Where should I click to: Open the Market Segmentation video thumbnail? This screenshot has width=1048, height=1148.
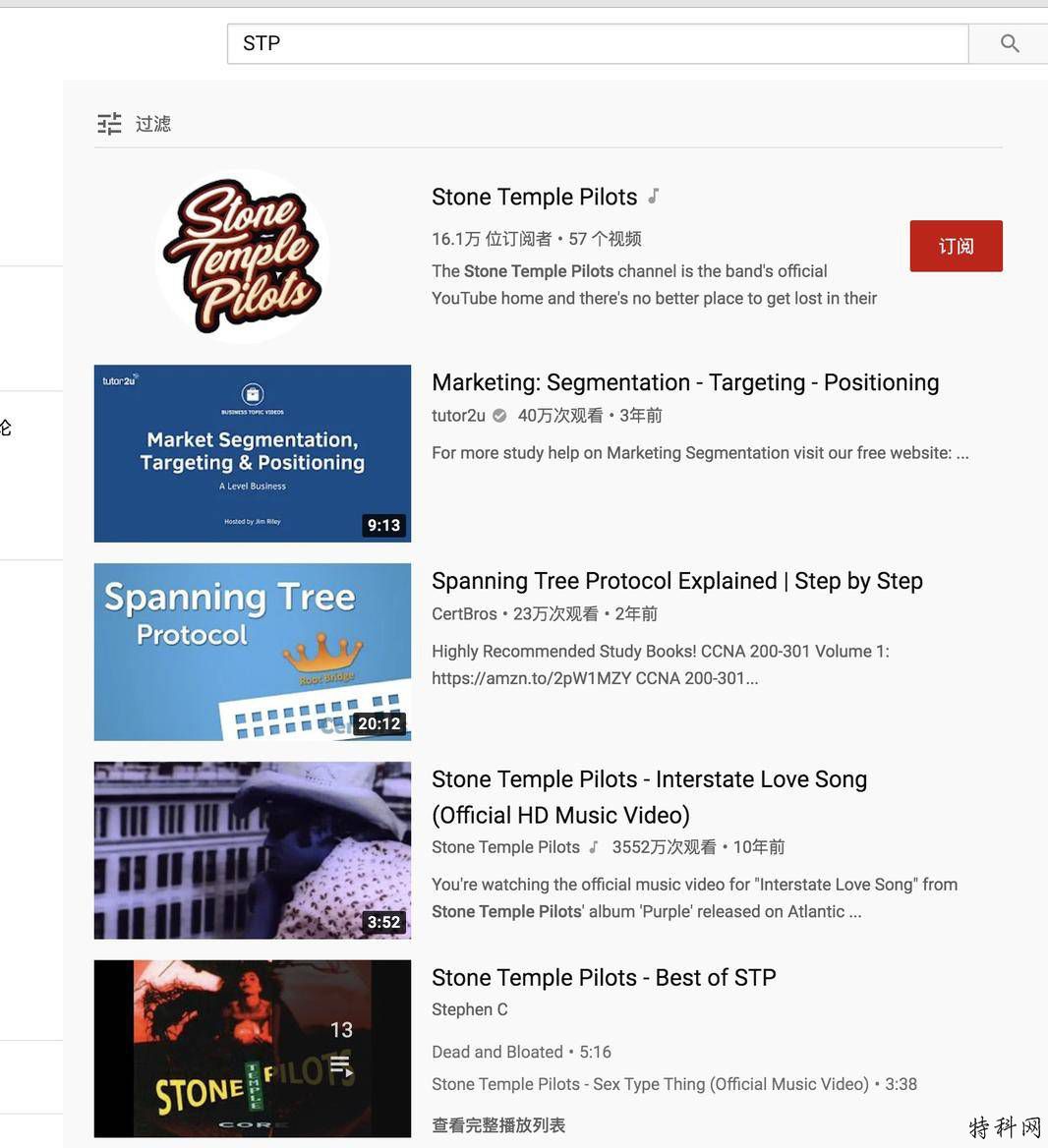(x=253, y=454)
